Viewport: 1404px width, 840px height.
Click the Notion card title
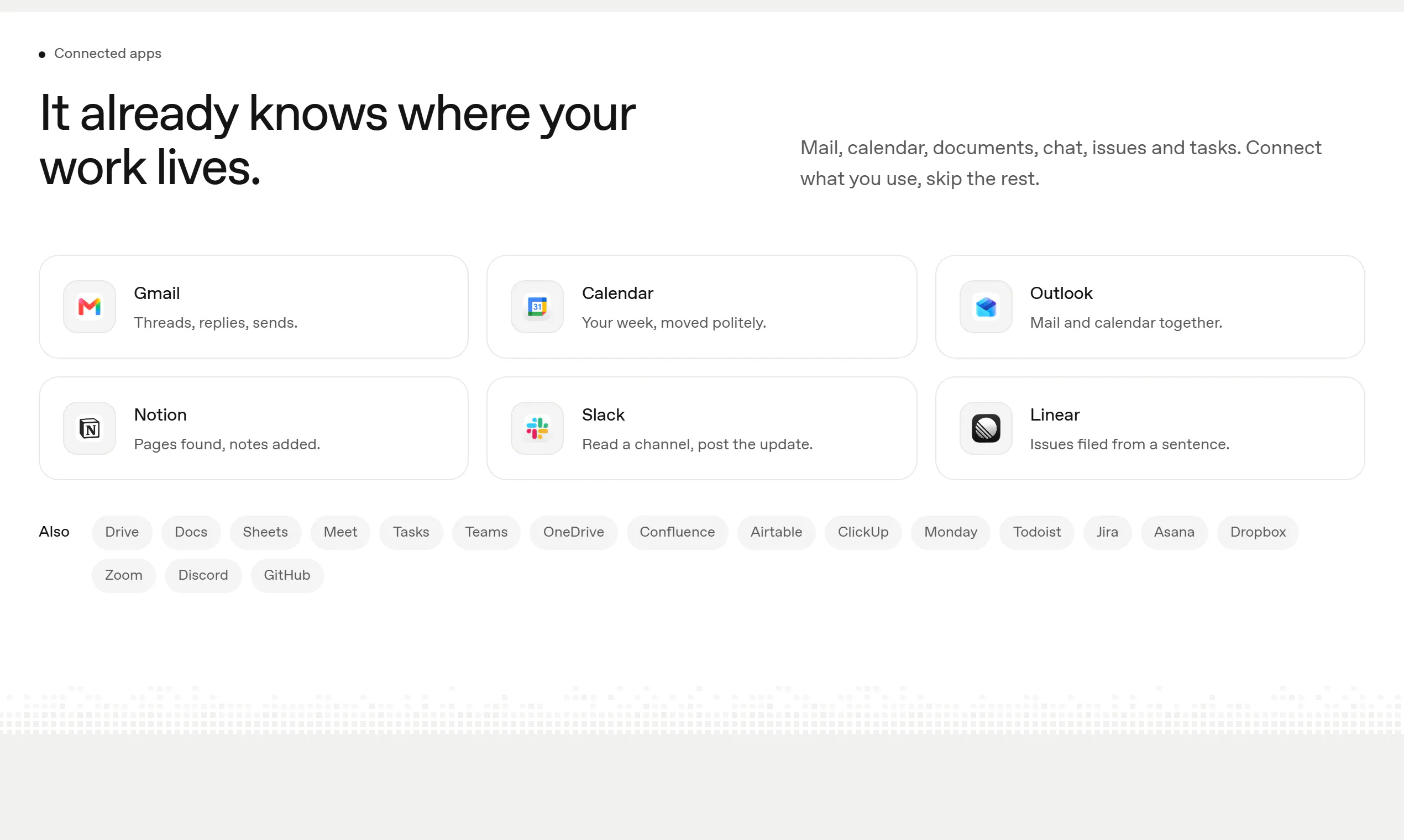pyautogui.click(x=160, y=415)
